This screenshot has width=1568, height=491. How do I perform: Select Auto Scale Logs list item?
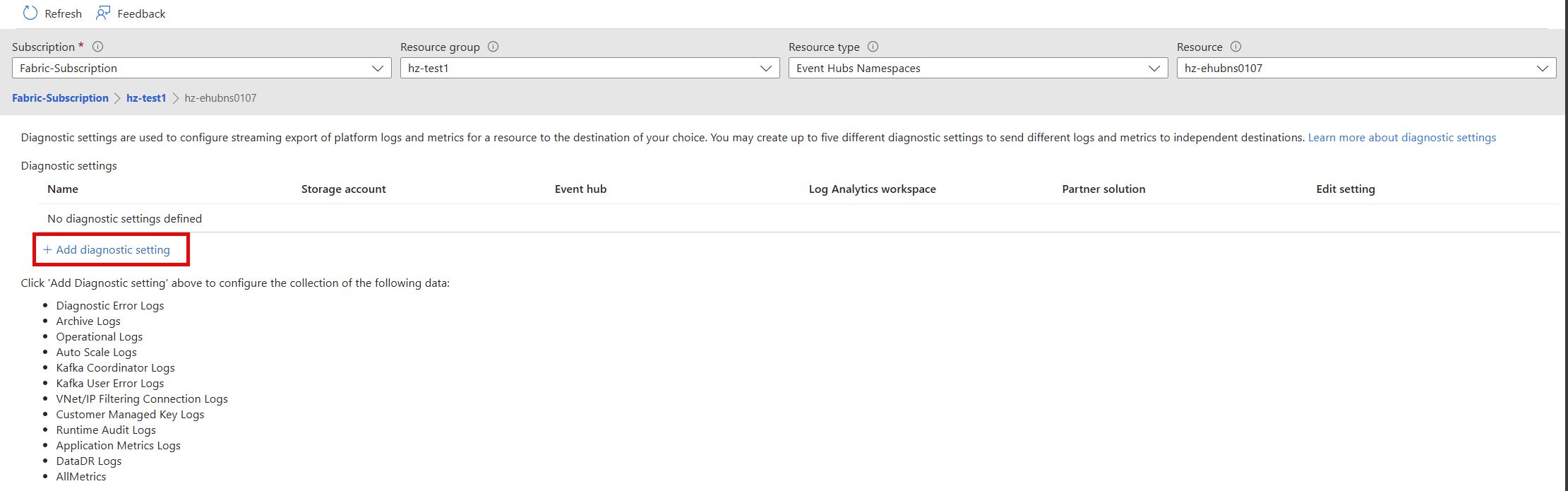(x=97, y=353)
